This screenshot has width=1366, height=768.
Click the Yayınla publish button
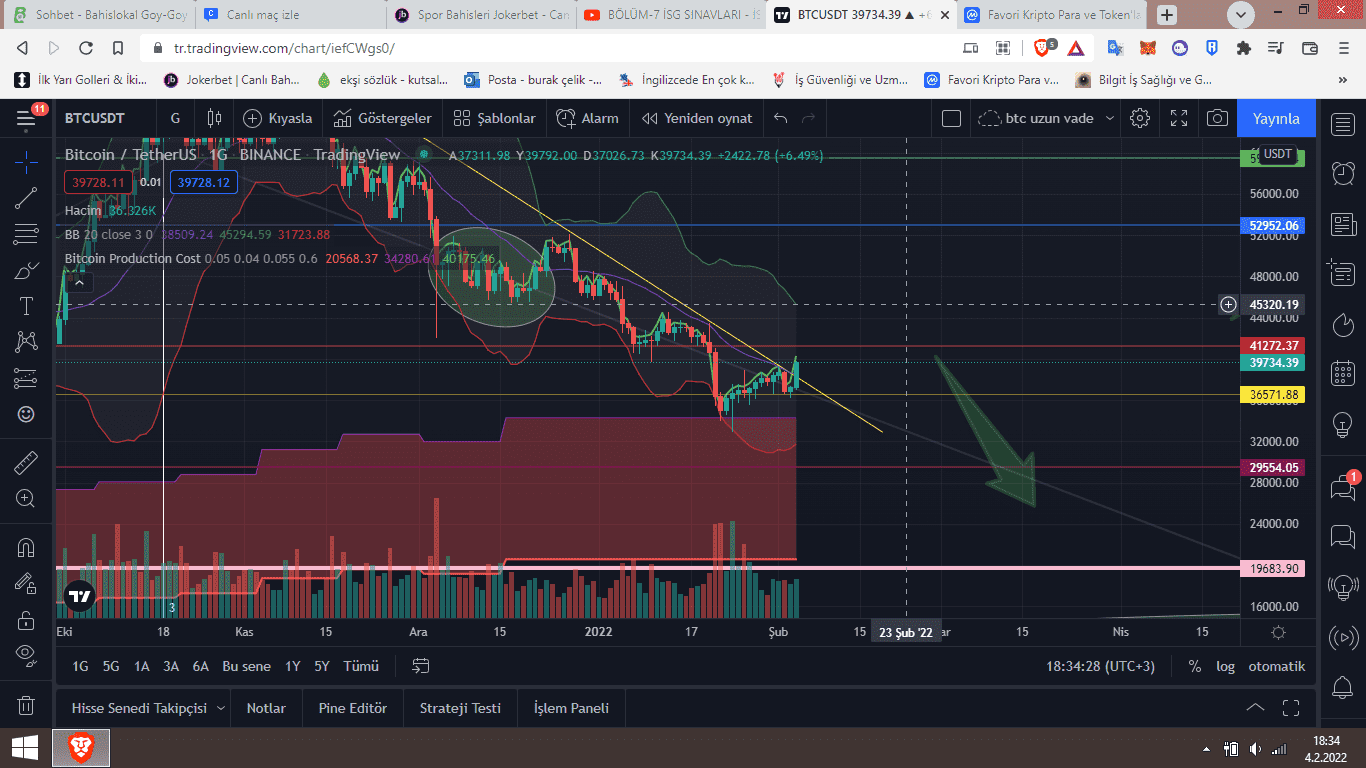coord(1276,118)
